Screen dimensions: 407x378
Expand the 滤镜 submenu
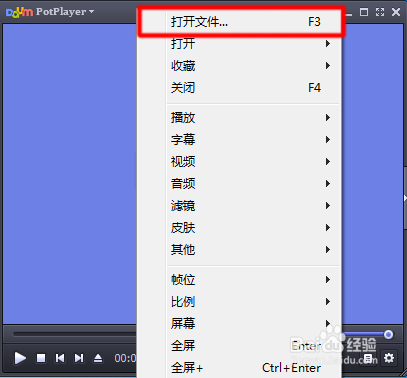(239, 206)
